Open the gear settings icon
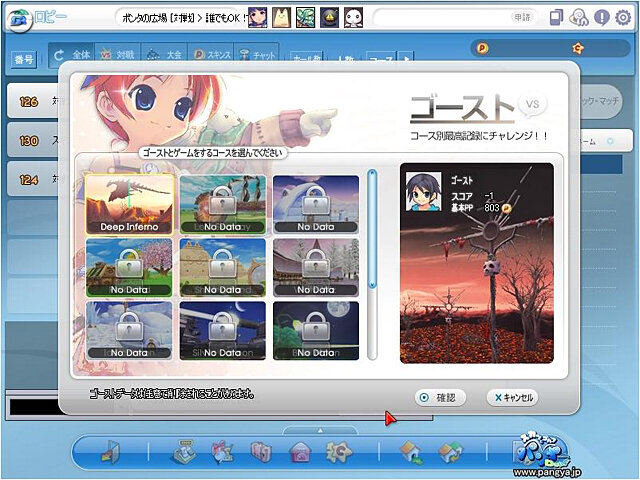The height and width of the screenshot is (480, 640). pos(623,18)
